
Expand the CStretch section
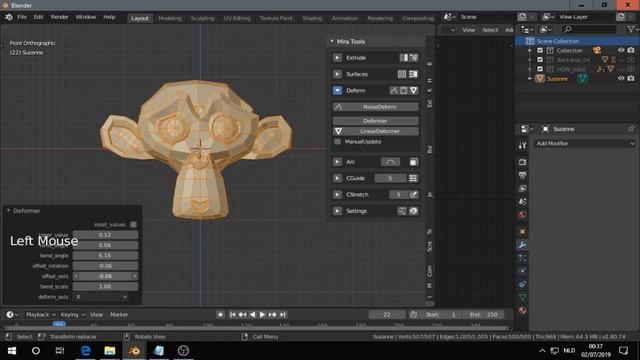[x=337, y=195]
